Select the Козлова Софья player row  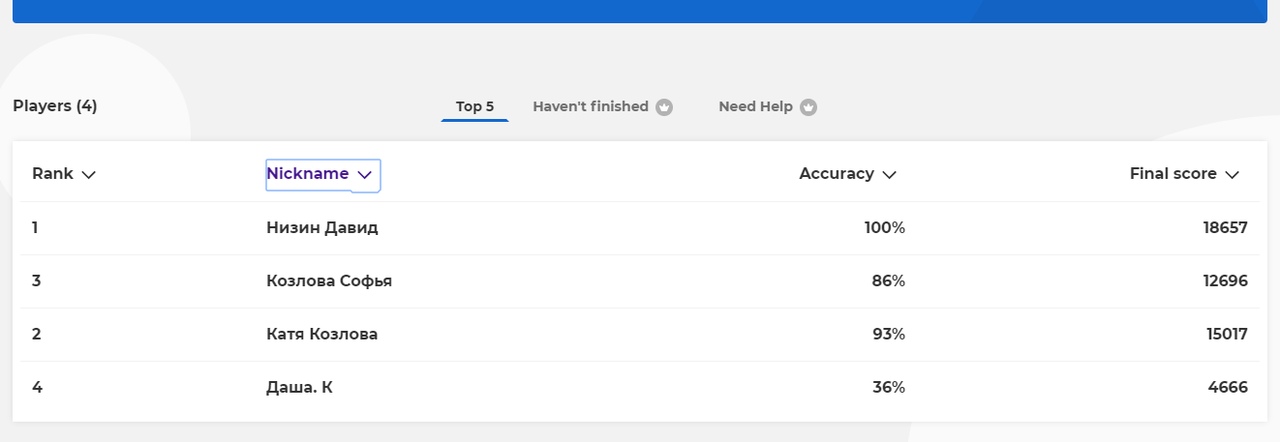329,281
